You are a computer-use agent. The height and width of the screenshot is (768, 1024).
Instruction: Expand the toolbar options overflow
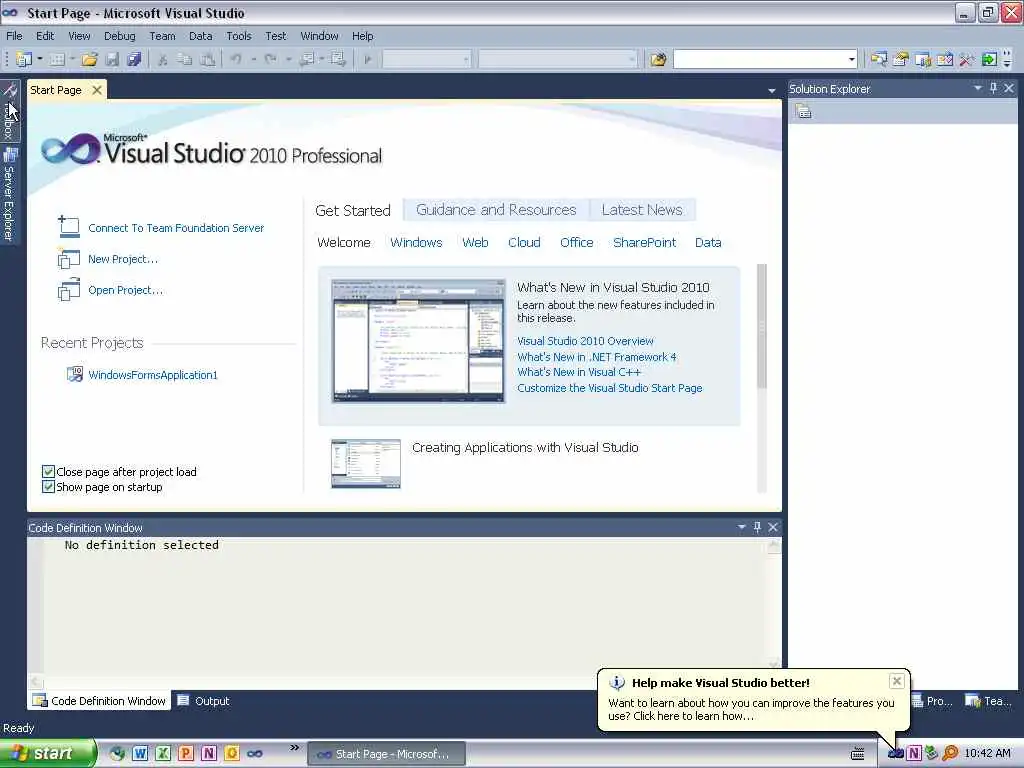tap(1008, 59)
